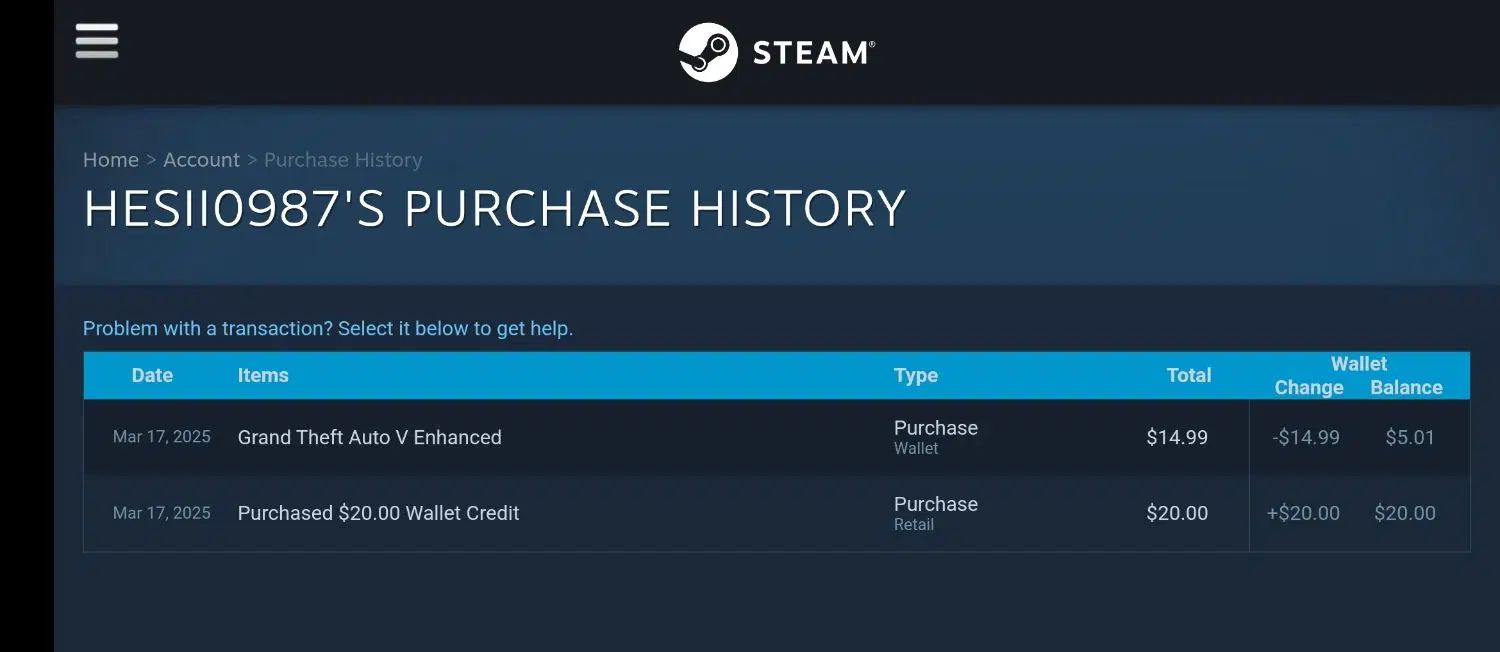Click HESII0987'S PURCHASE HISTORY page title
Screen dimensions: 1500x652
tap(494, 209)
